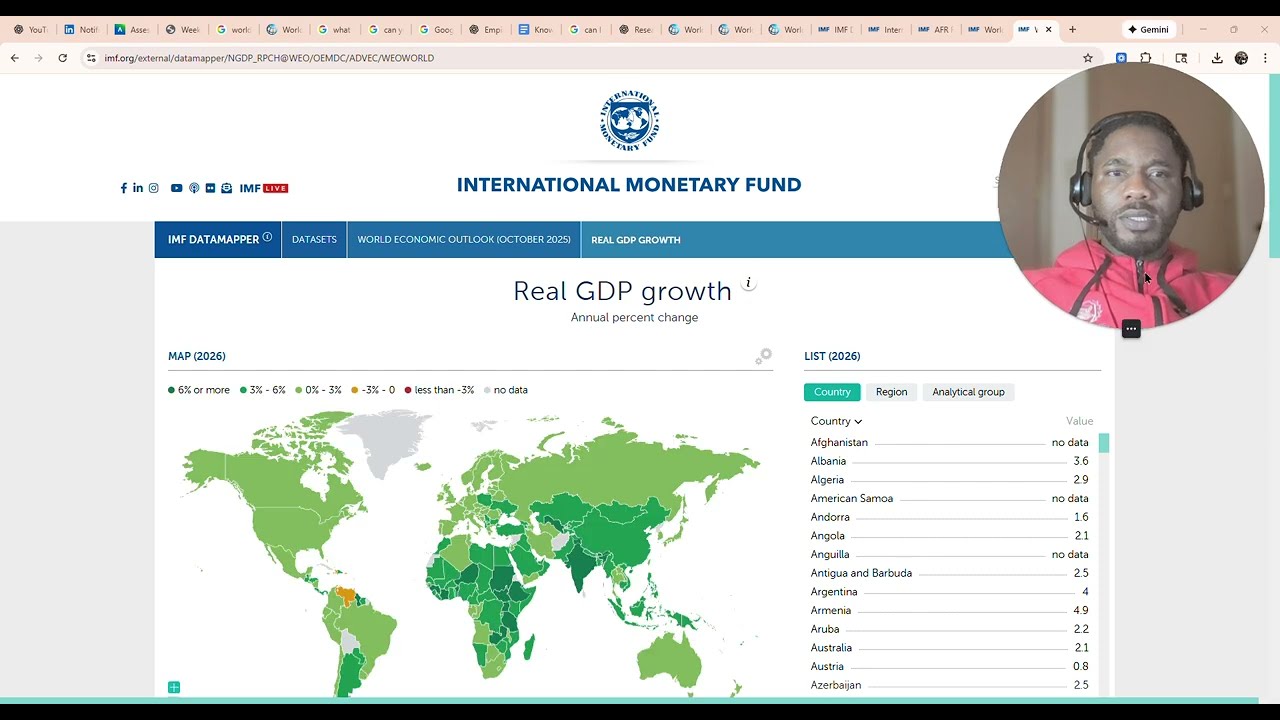Click the country list scrollbar thumb
The height and width of the screenshot is (720, 1280).
point(1104,443)
